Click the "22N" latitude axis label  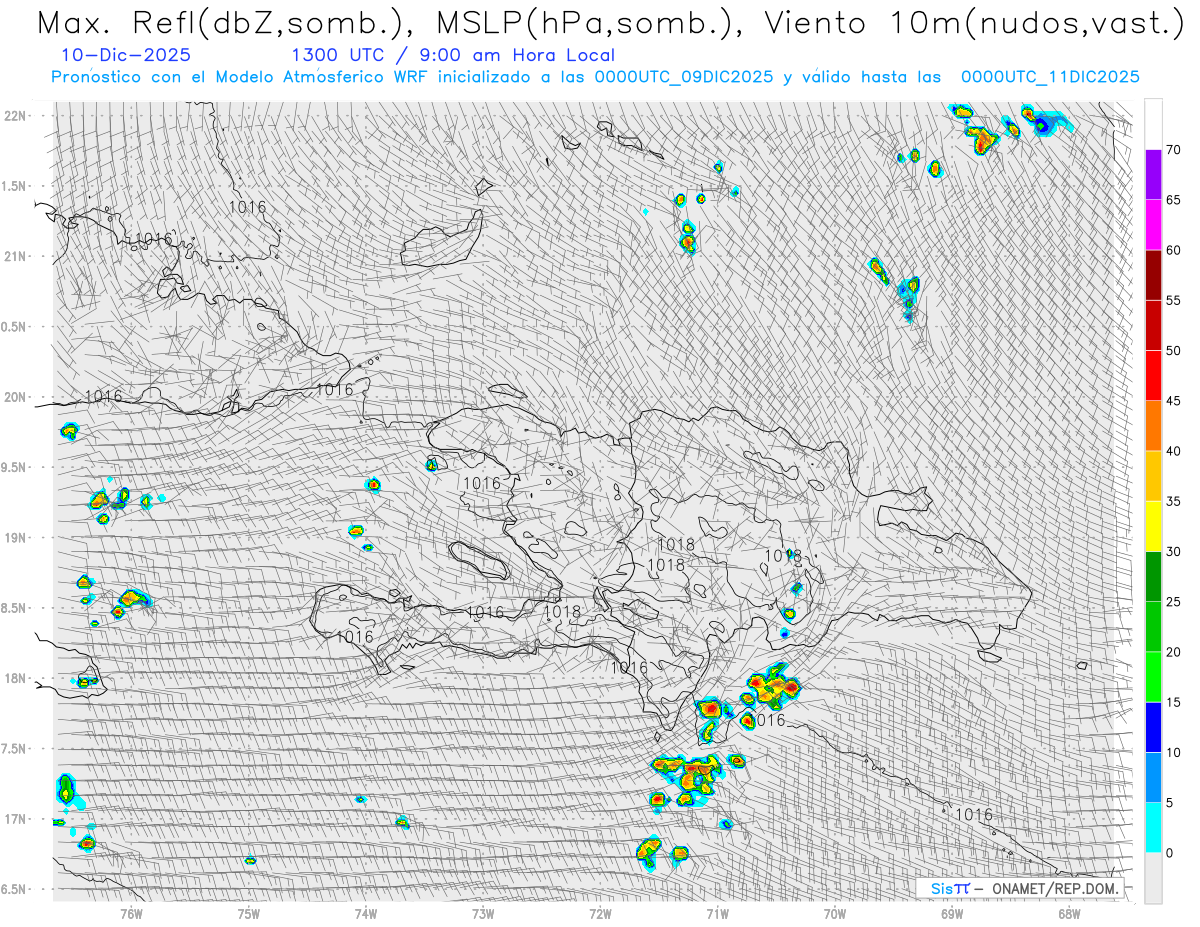tap(17, 115)
